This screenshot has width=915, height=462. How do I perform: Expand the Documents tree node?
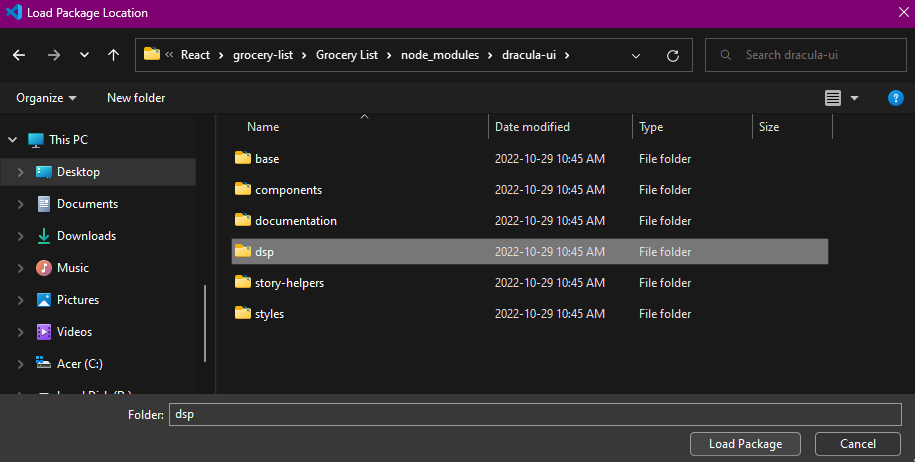click(20, 204)
